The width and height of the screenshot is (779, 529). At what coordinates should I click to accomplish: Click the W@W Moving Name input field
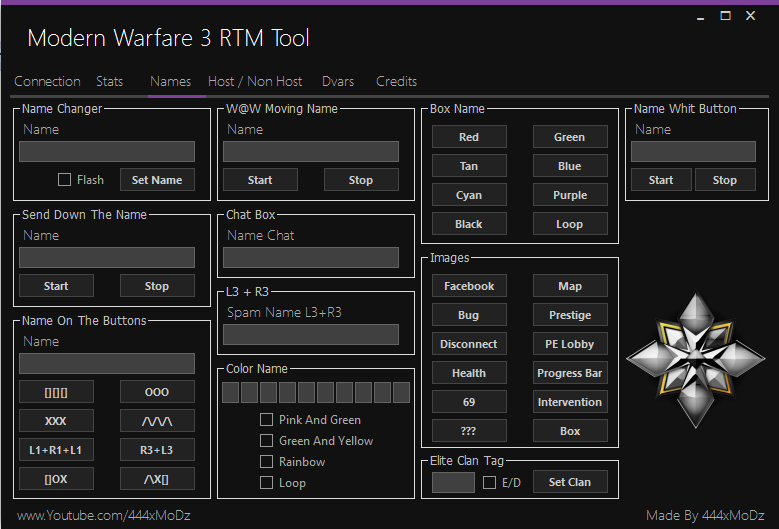[x=311, y=151]
